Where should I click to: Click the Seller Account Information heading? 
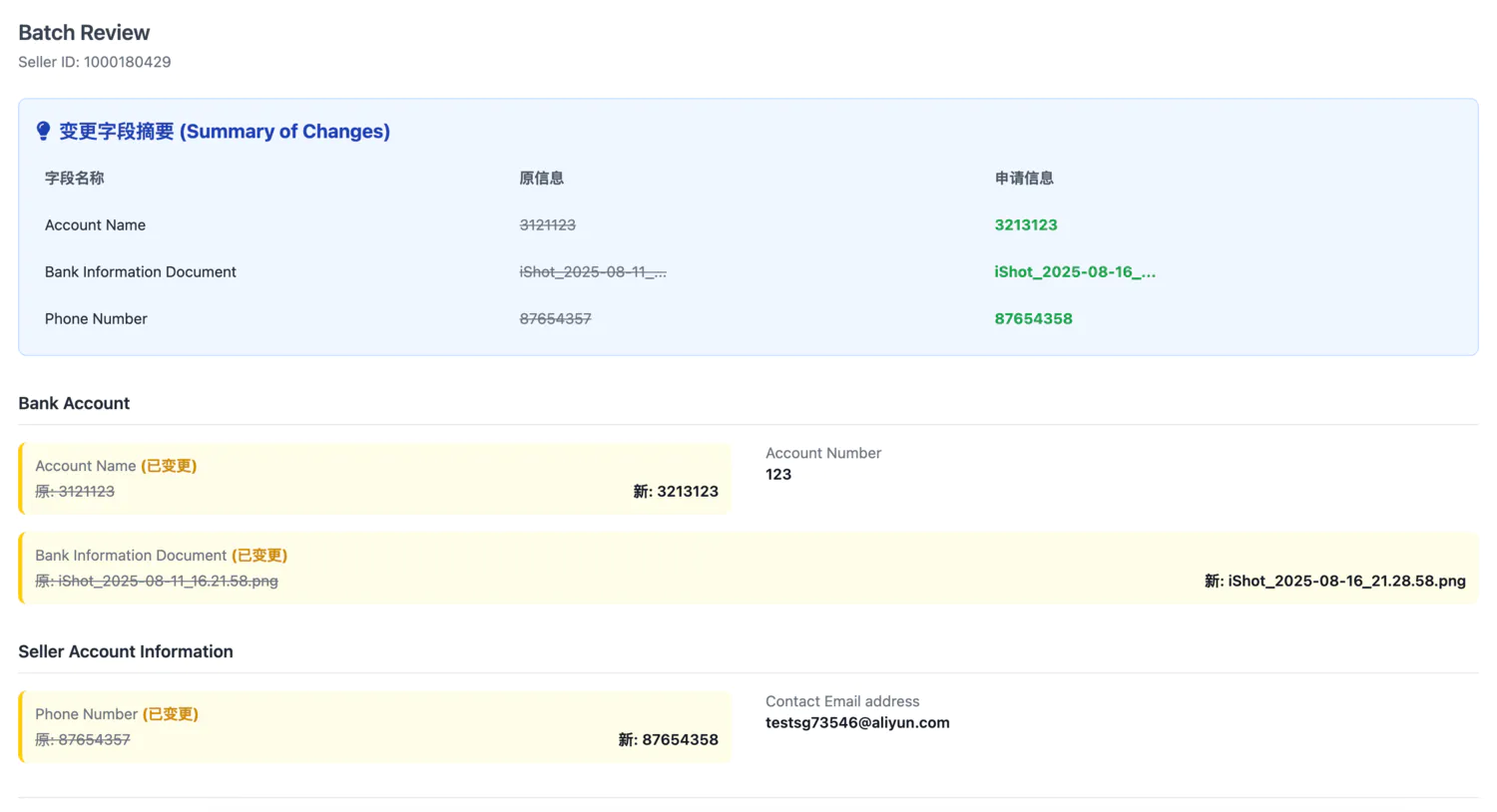[x=126, y=651]
